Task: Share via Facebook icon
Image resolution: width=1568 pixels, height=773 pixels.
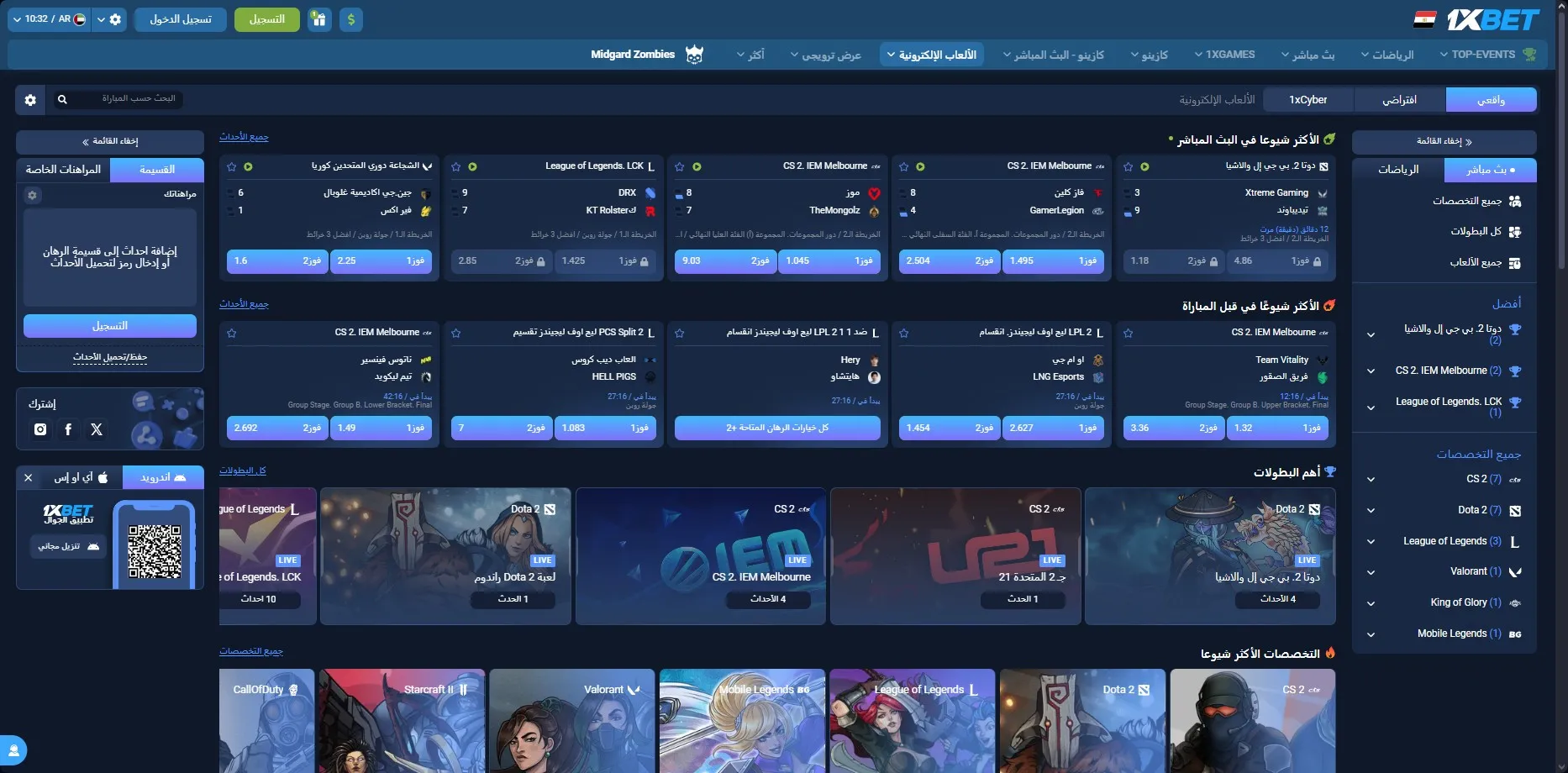Action: pyautogui.click(x=68, y=429)
